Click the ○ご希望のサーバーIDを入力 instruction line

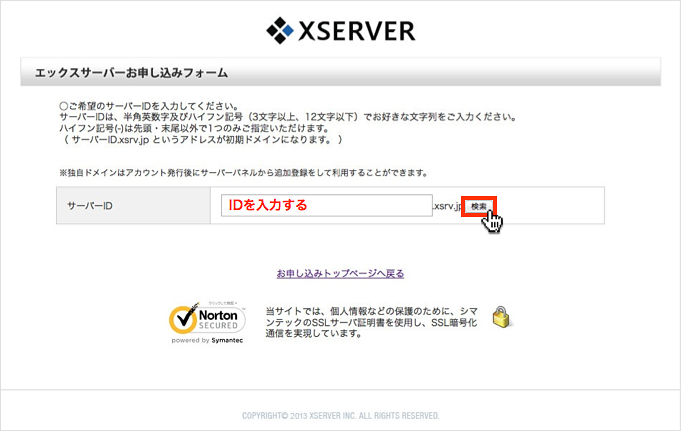pyautogui.click(x=149, y=106)
